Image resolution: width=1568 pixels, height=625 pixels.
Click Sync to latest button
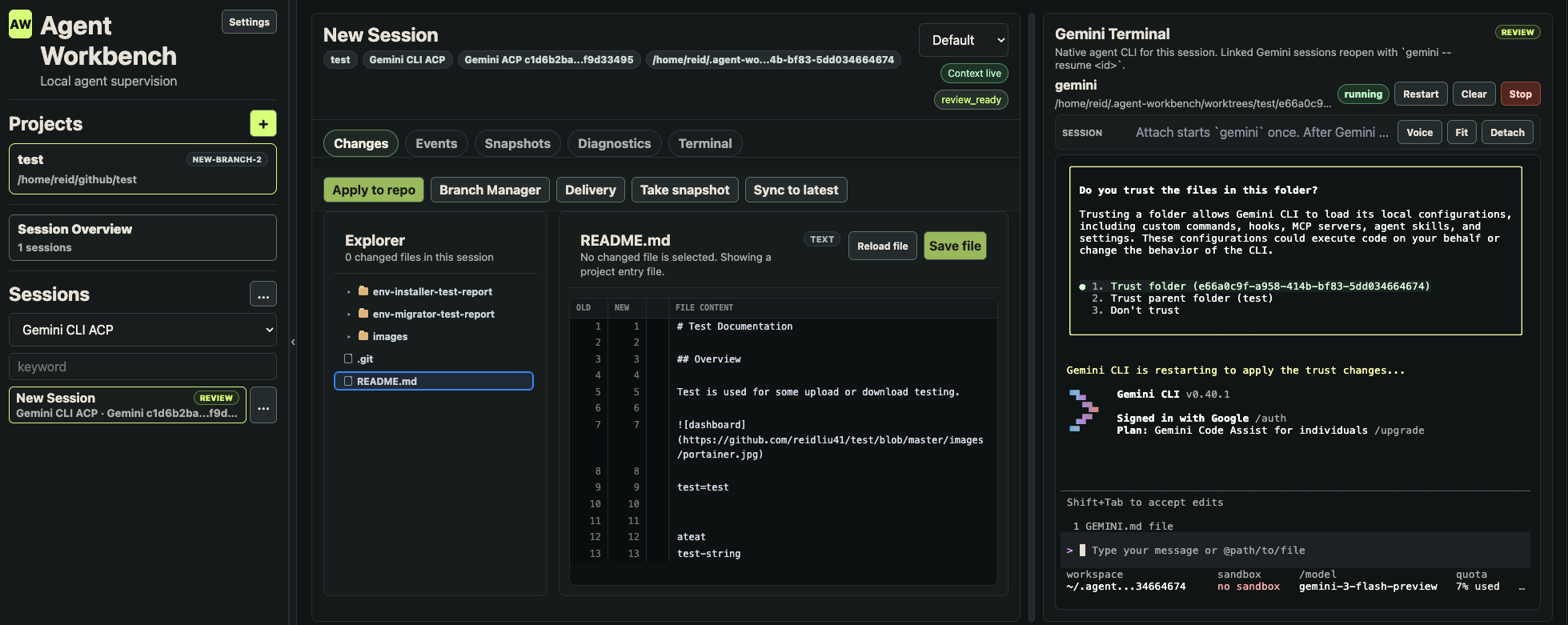(x=796, y=190)
